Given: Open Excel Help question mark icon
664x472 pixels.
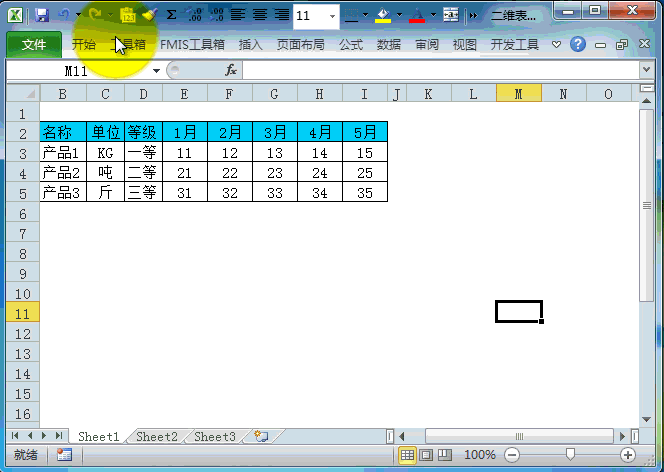Looking at the screenshot, I should 578,45.
